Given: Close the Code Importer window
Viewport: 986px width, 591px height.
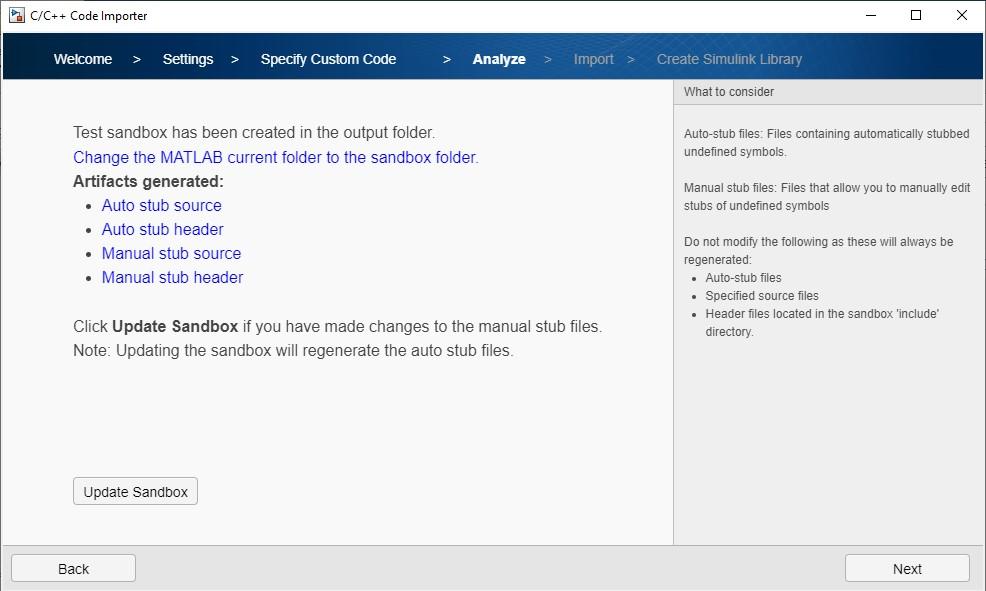Looking at the screenshot, I should click(962, 16).
